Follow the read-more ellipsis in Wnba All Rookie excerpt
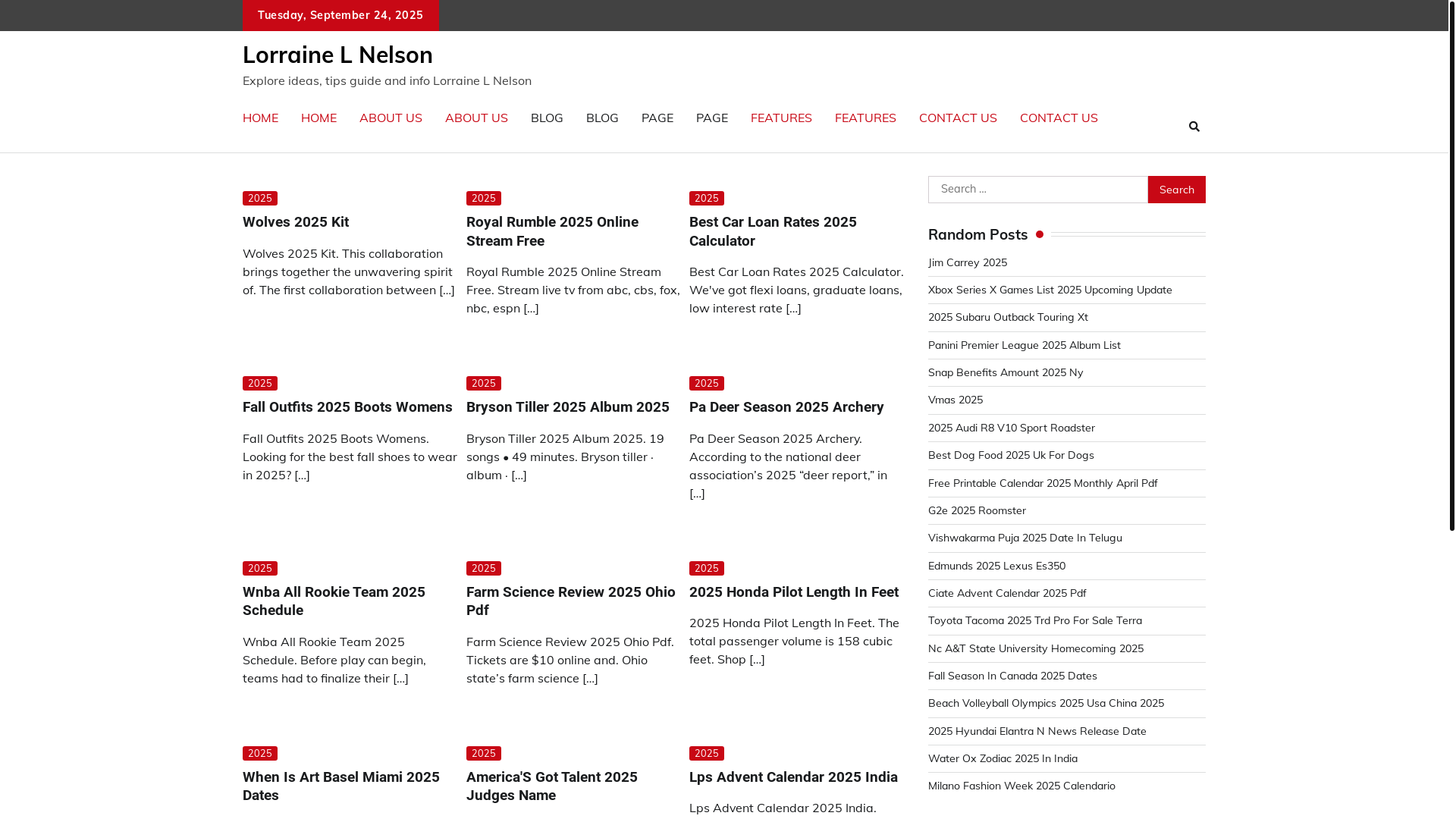The width and height of the screenshot is (1456, 819). point(400,679)
